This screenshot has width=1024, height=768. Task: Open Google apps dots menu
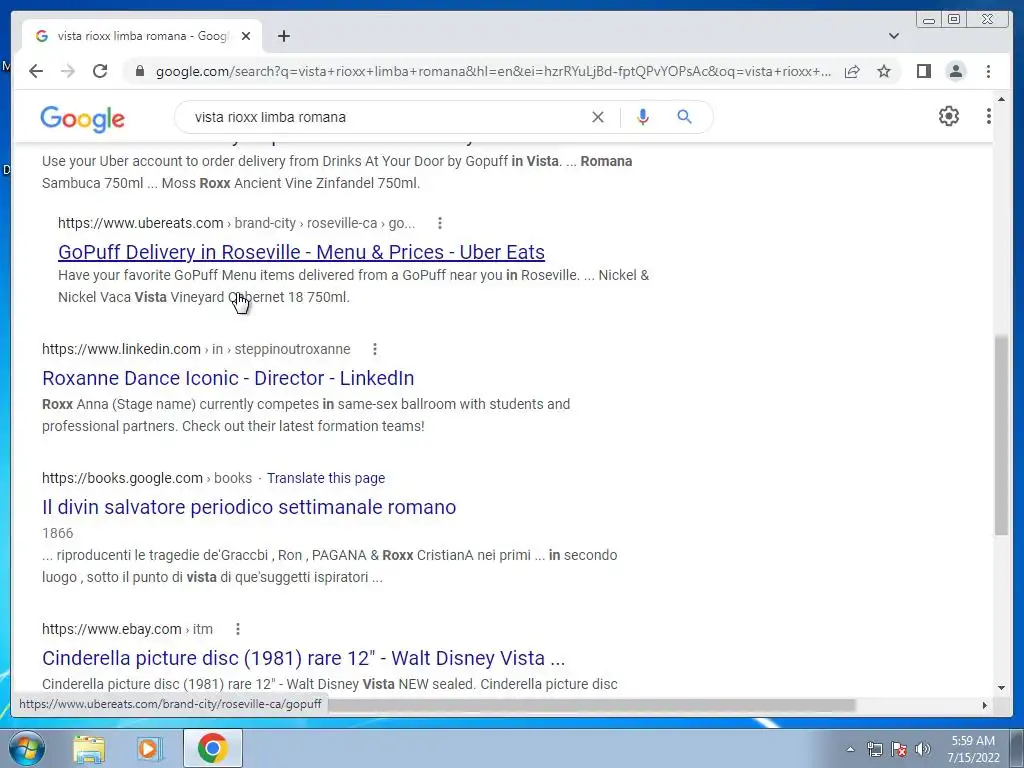coord(989,116)
